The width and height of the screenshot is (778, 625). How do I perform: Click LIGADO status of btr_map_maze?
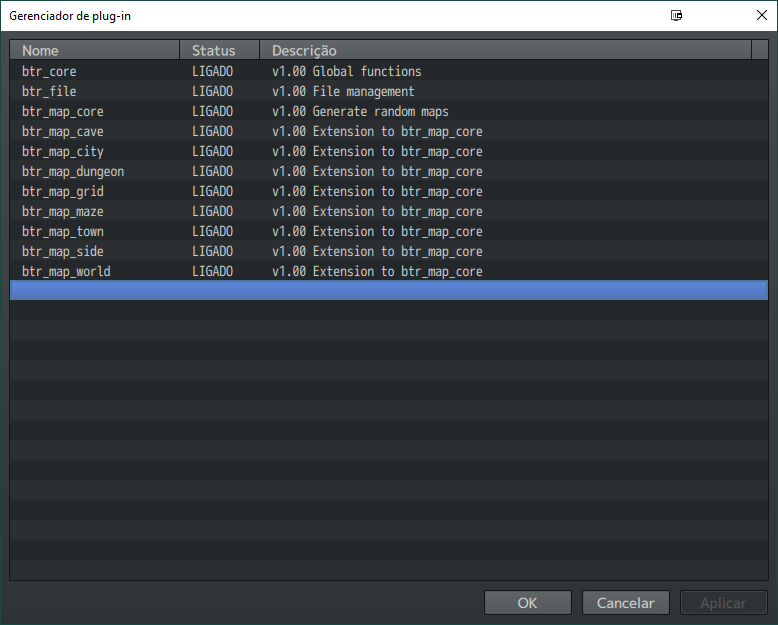click(x=212, y=211)
